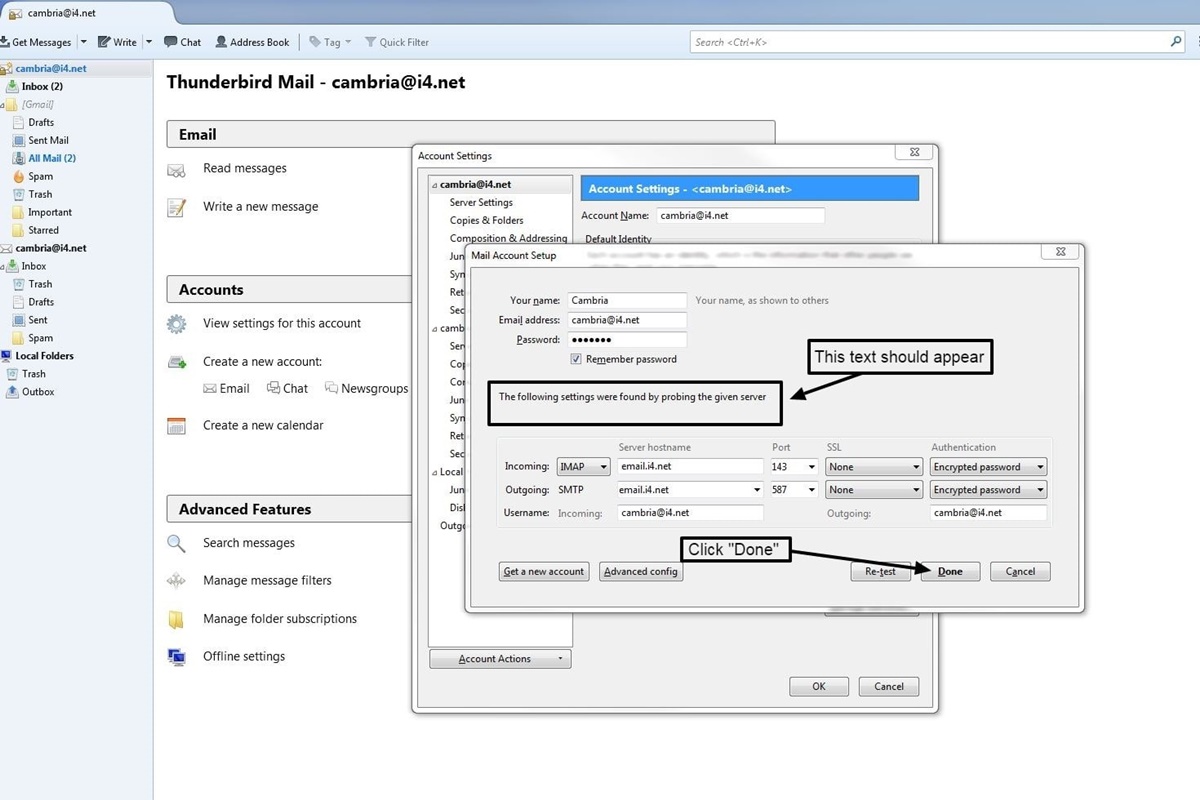Open the Incoming IMAP protocol dropdown
The image size is (1200, 800).
[x=584, y=467]
